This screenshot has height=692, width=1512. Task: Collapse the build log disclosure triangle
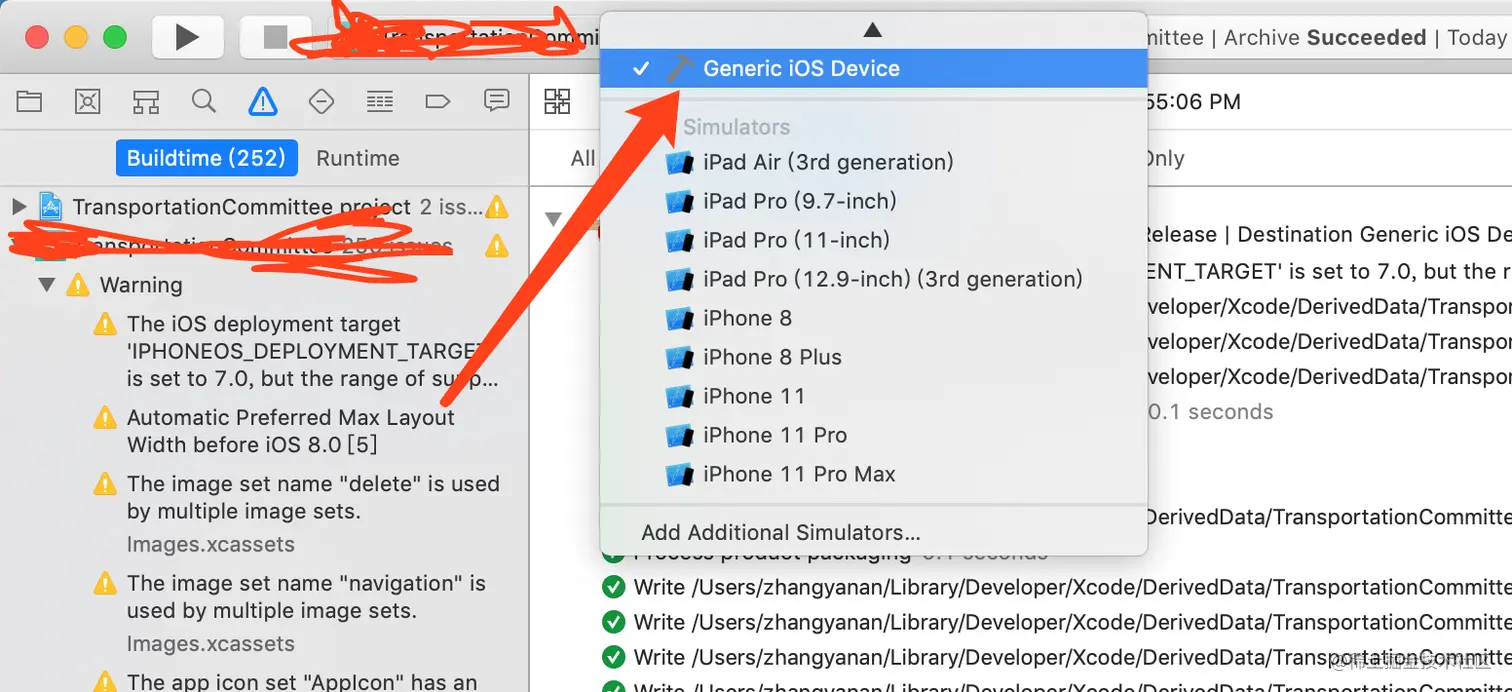point(552,218)
